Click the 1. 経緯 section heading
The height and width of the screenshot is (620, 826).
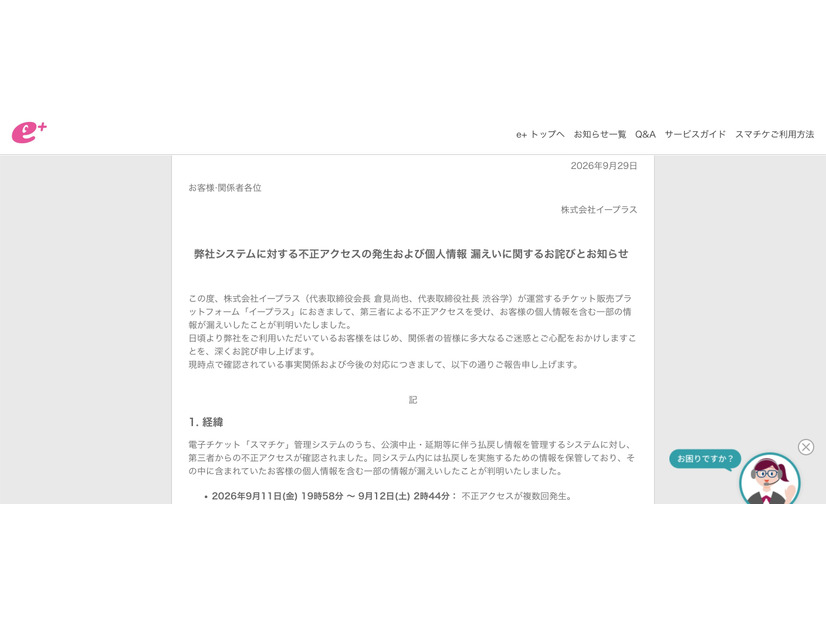(206, 422)
